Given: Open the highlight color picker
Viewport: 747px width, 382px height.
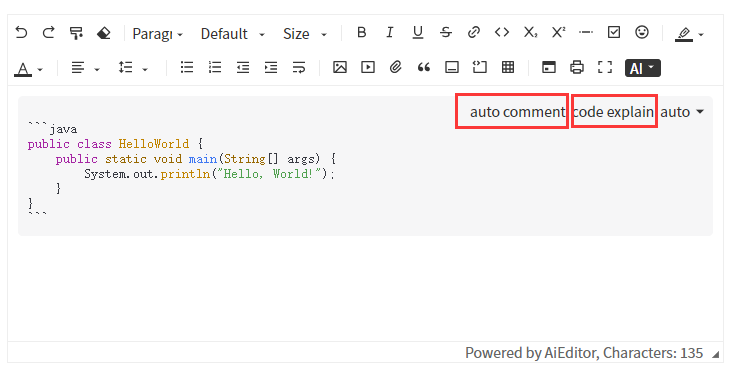Looking at the screenshot, I should coord(689,34).
